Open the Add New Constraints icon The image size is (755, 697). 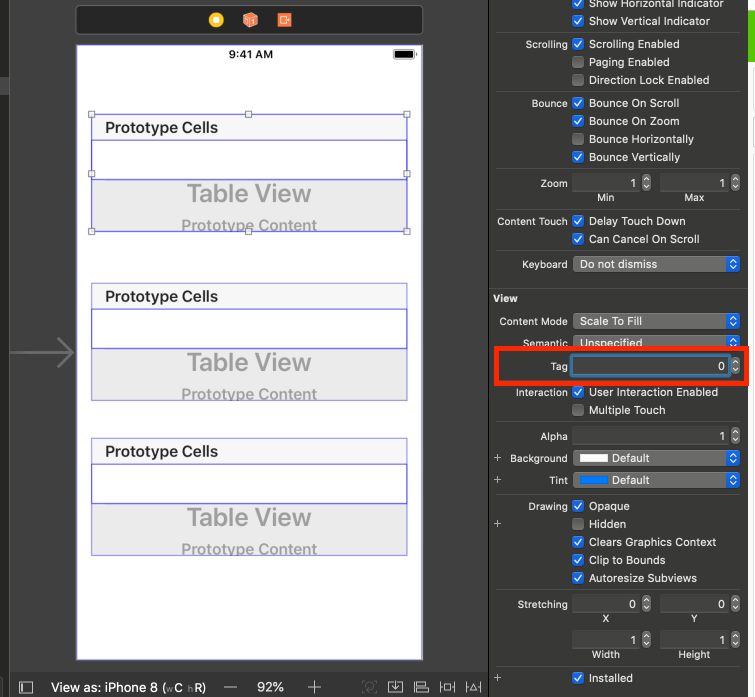(447, 687)
